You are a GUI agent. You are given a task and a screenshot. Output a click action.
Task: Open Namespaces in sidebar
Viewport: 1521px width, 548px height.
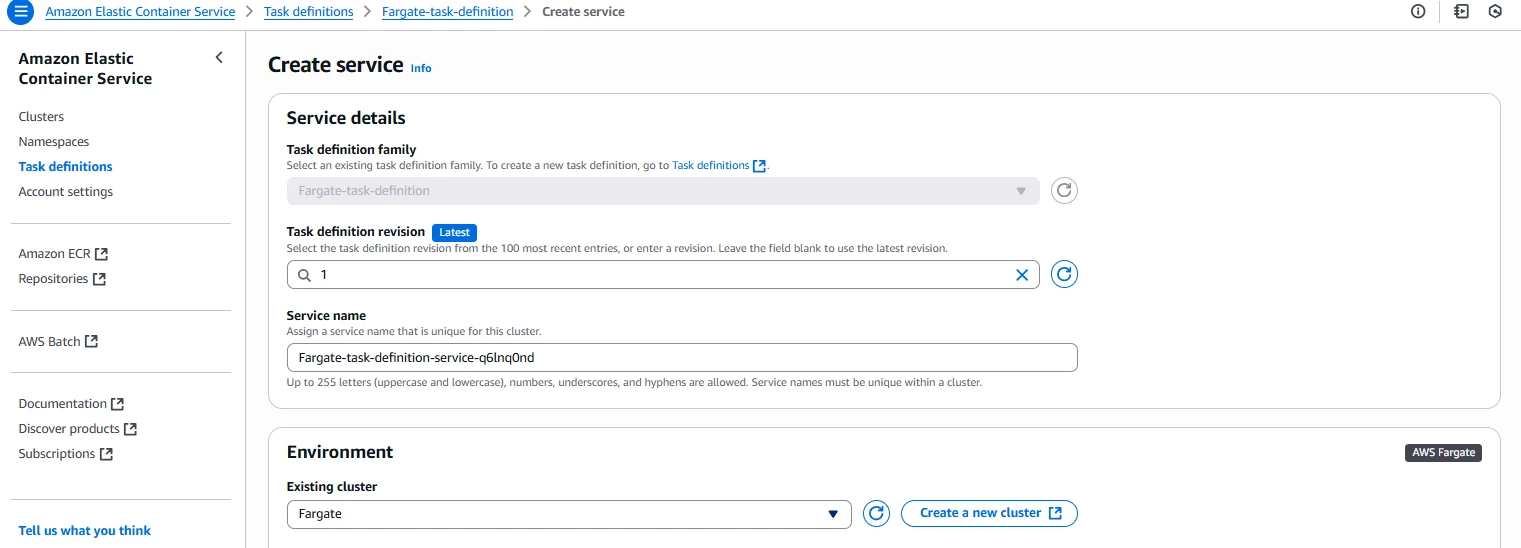[x=54, y=142]
